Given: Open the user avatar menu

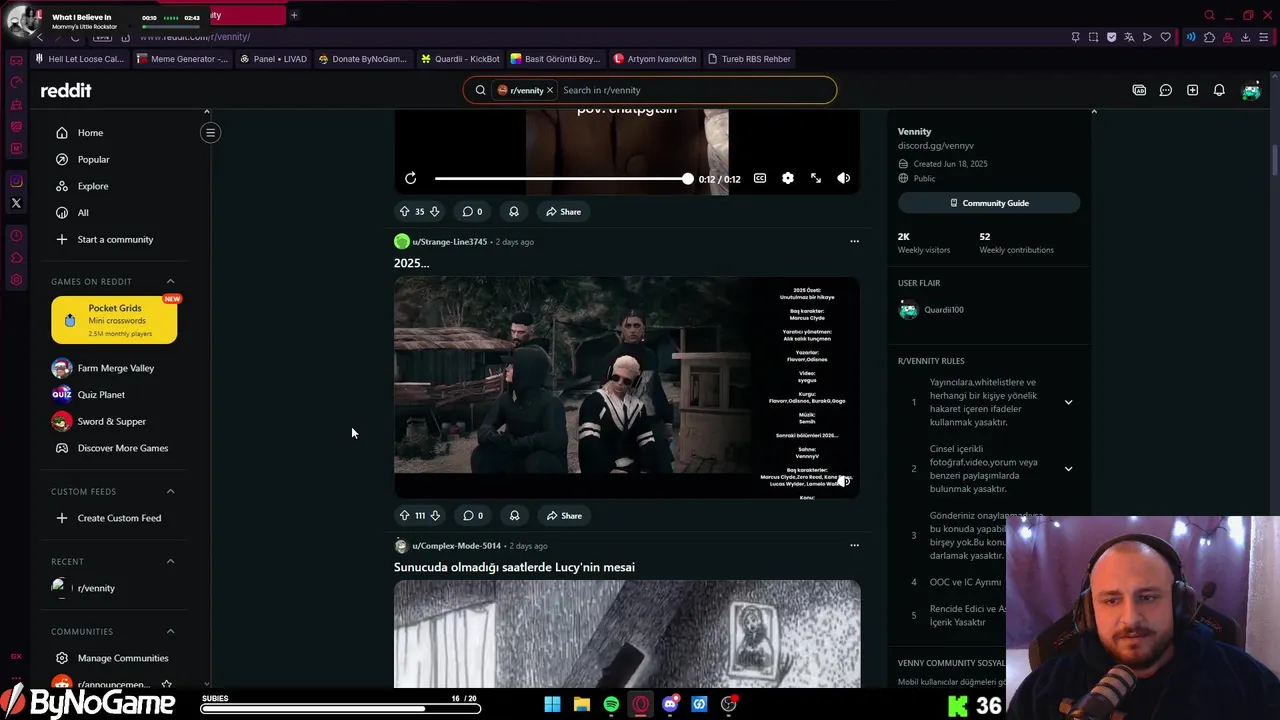Looking at the screenshot, I should (x=1251, y=91).
